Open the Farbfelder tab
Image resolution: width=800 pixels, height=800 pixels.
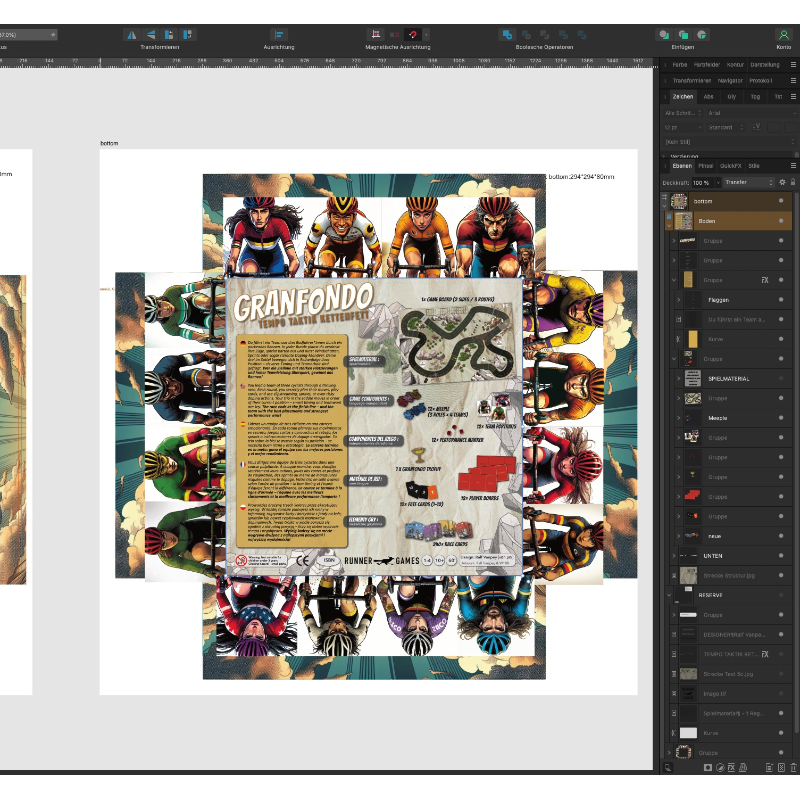[707, 65]
